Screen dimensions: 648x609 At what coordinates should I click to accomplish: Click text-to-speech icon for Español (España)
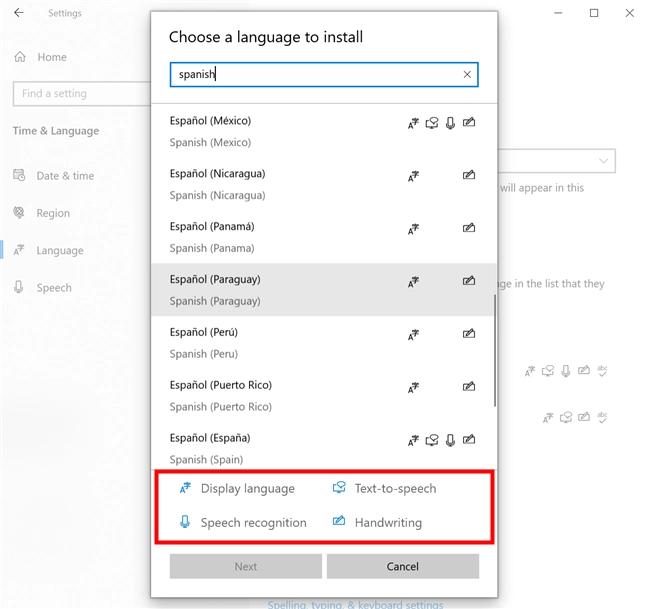click(432, 440)
